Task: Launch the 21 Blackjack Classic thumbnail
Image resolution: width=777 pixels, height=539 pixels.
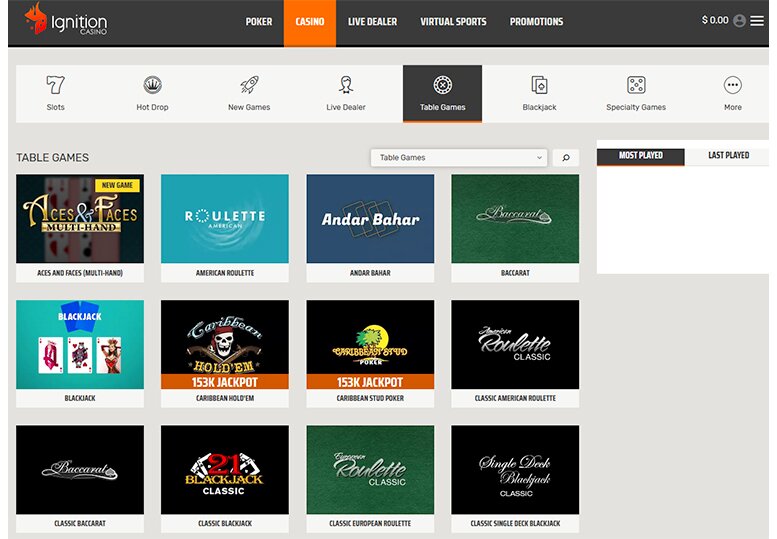Action: click(225, 470)
